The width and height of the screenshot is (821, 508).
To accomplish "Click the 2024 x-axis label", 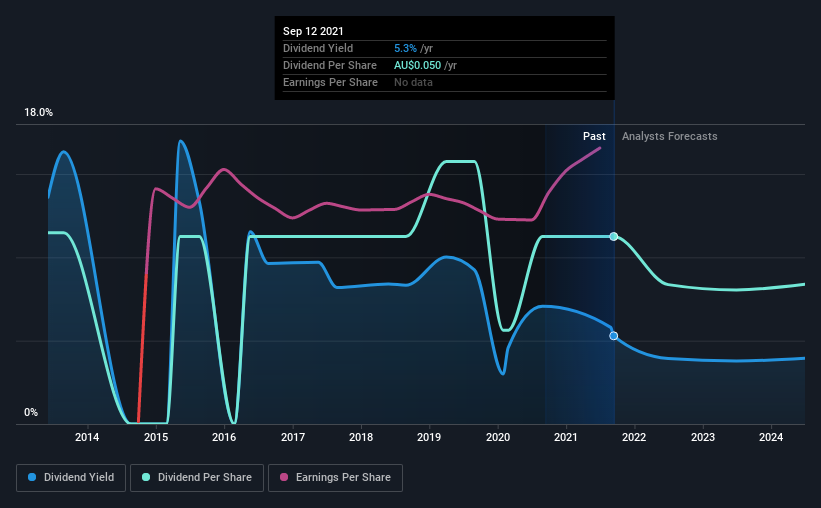I will pos(771,437).
